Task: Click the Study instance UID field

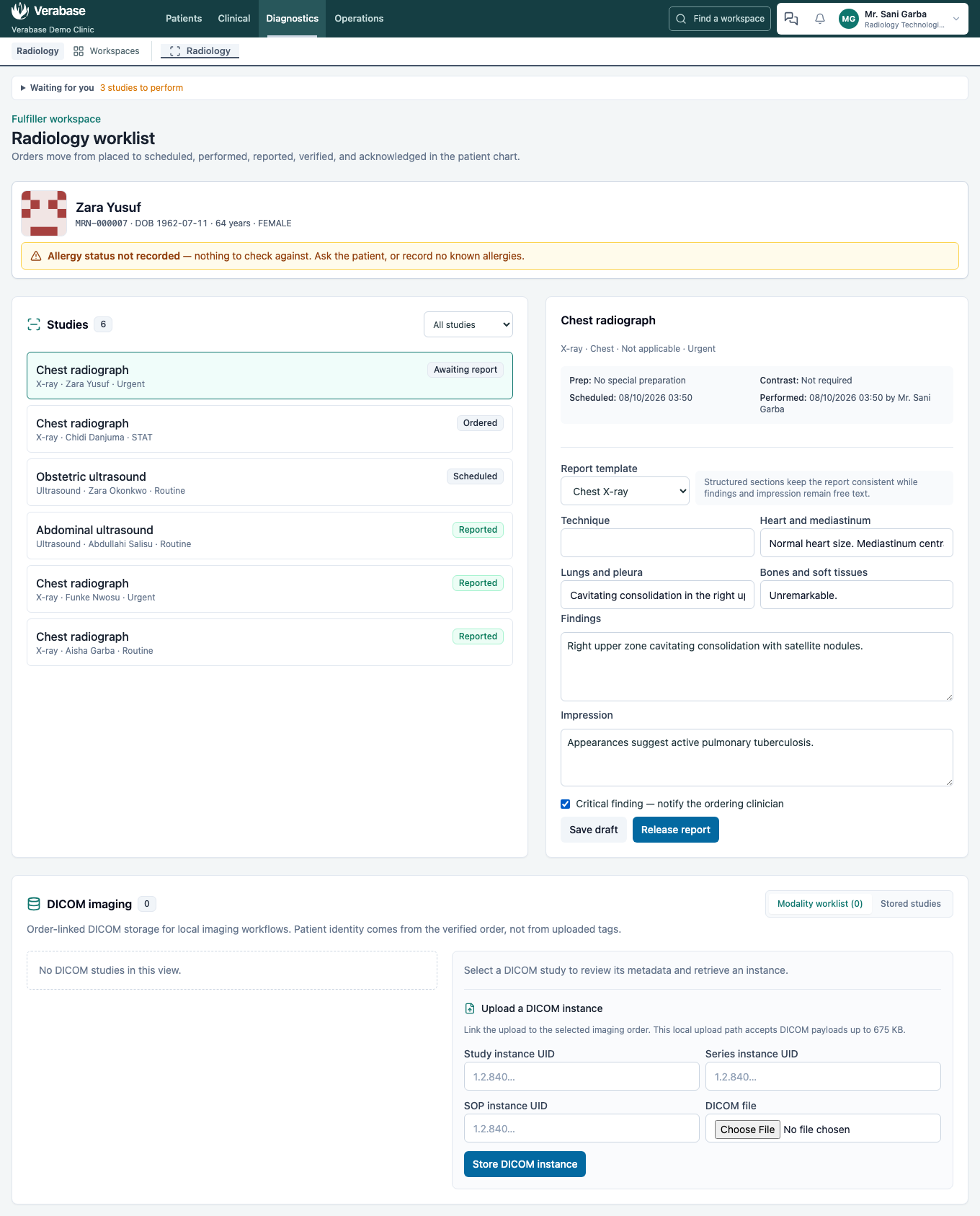Action: point(582,1076)
